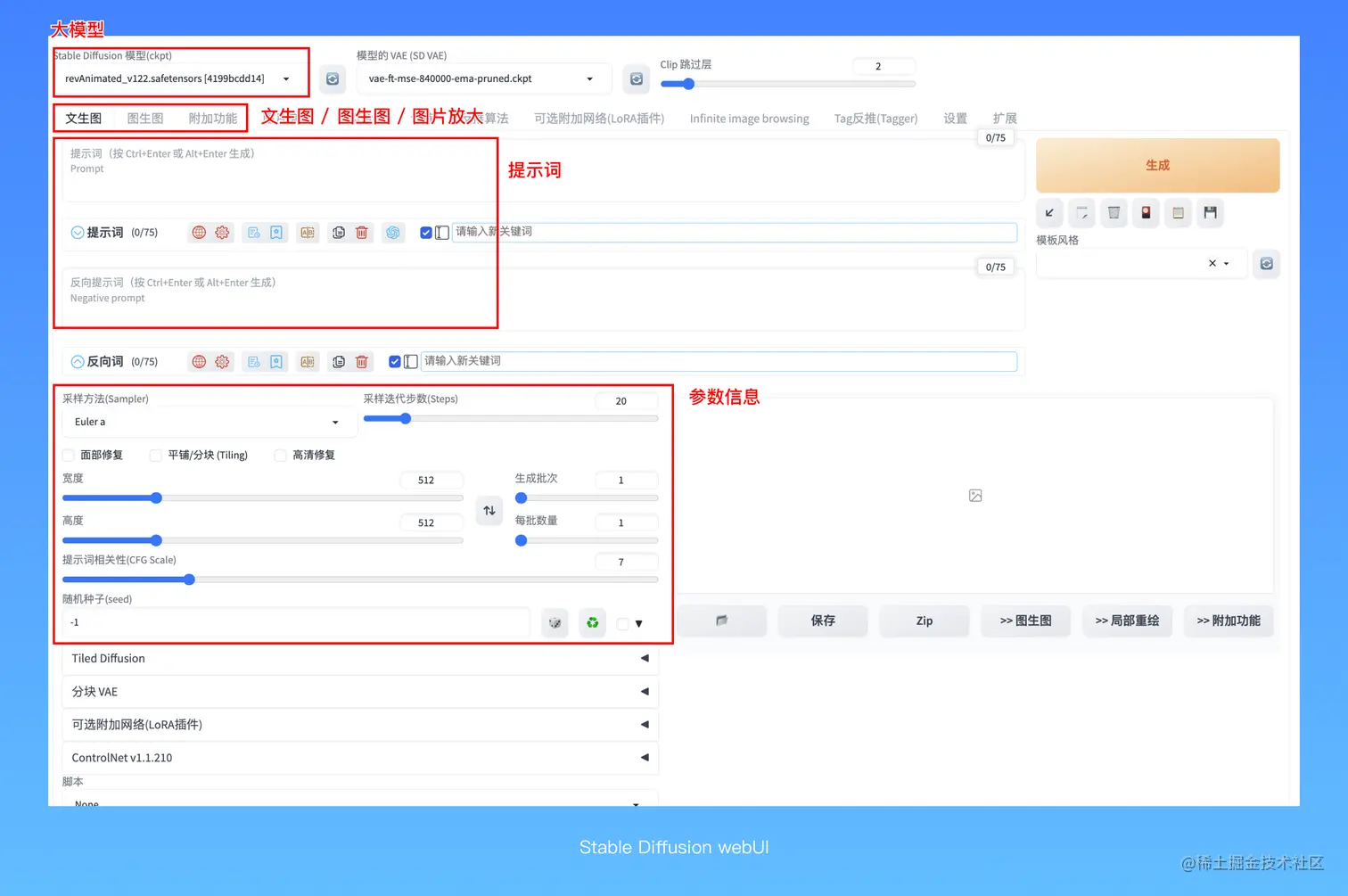Open the Sampler dropdown showing Euler a
The width and height of the screenshot is (1348, 896).
point(208,421)
